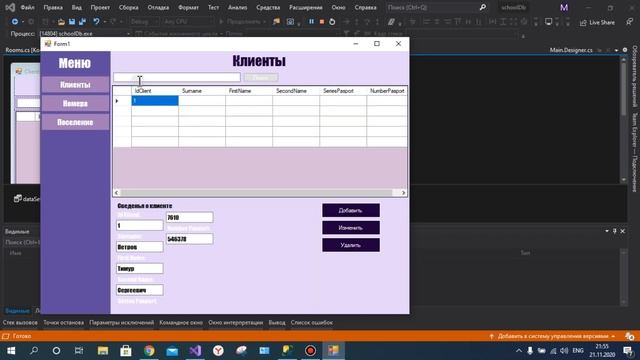Open the document tabs list dropdown arrow
The image size is (640, 360).
(616, 50)
